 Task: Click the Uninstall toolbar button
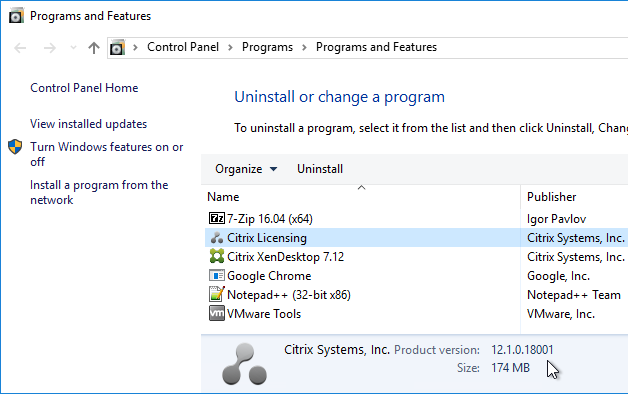tap(320, 169)
